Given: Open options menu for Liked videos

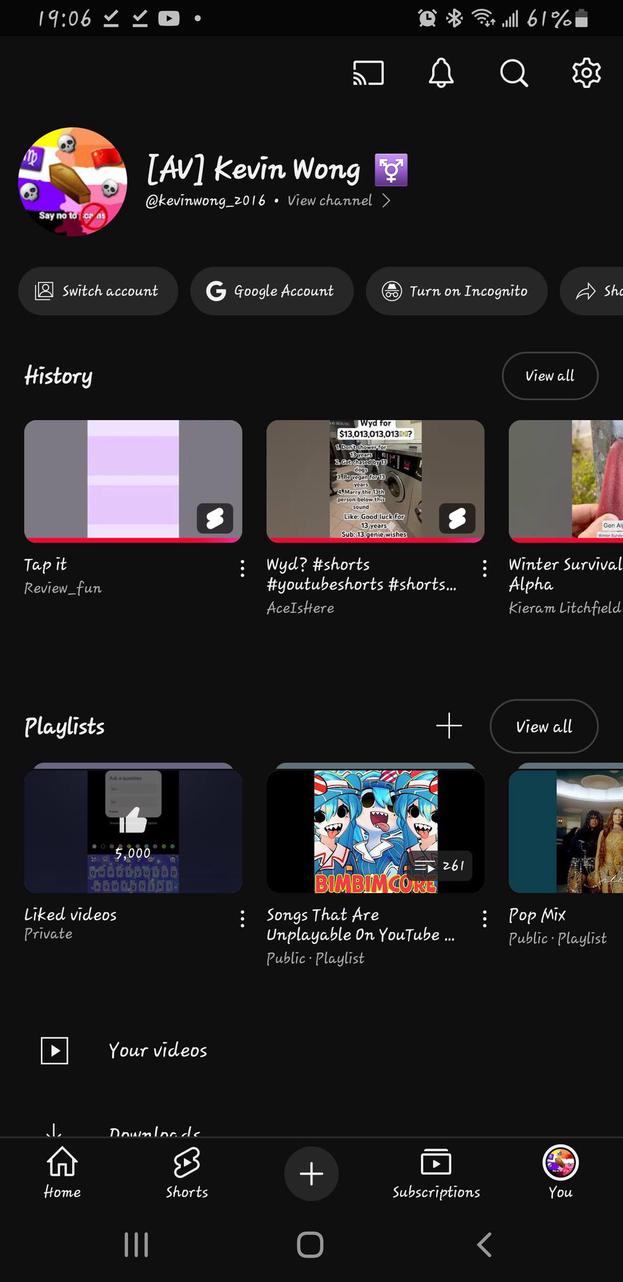Looking at the screenshot, I should coord(242,918).
